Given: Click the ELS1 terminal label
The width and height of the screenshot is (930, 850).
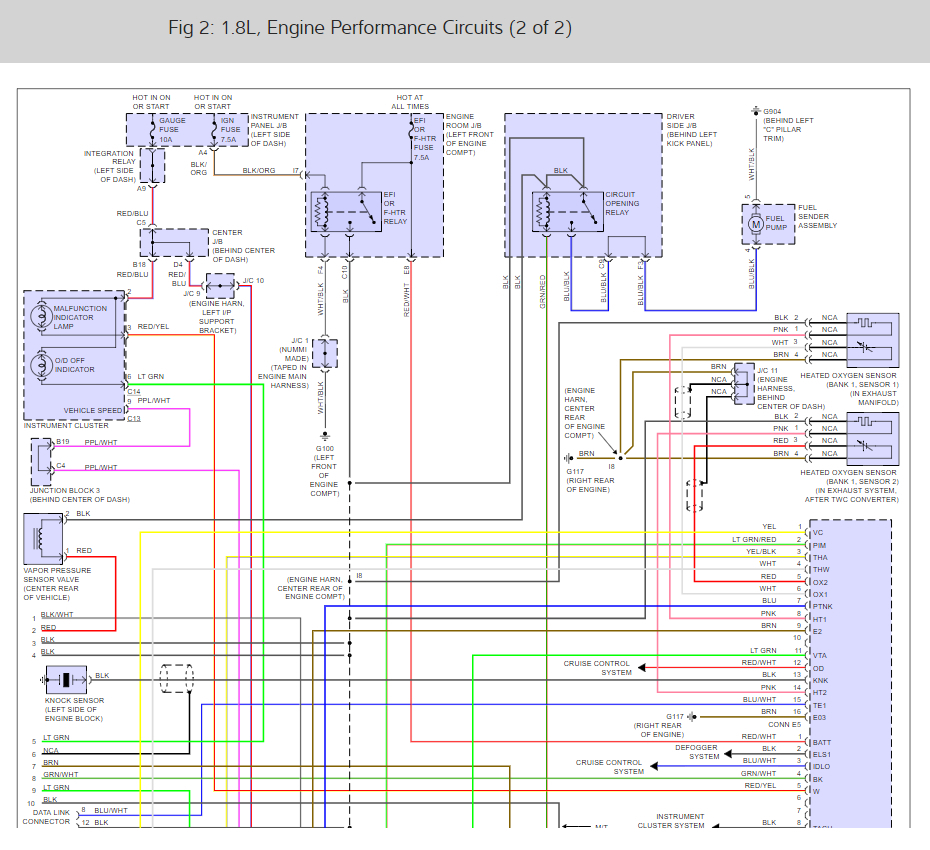Looking at the screenshot, I should click(822, 755).
